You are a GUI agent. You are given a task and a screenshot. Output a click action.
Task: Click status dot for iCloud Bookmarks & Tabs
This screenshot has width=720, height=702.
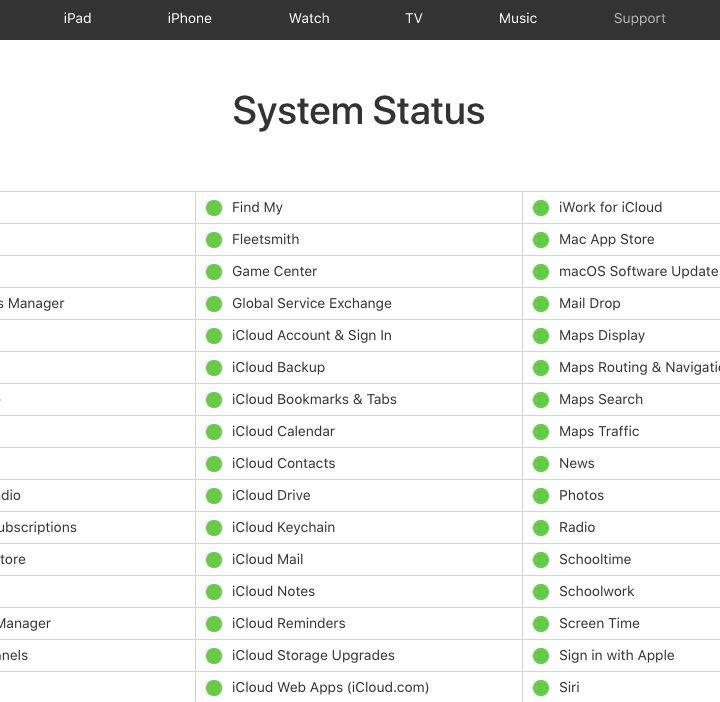coord(214,400)
